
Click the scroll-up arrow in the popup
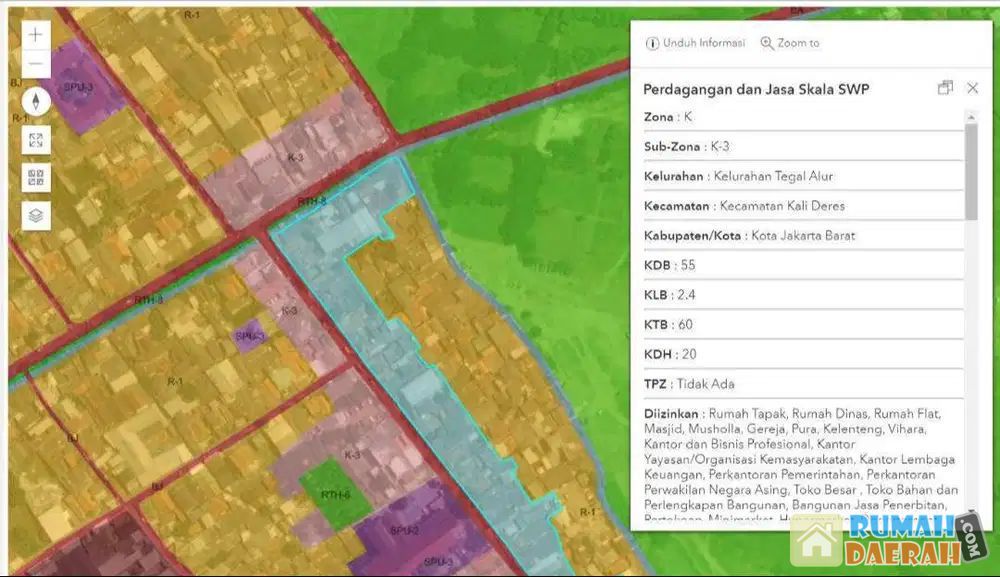[971, 117]
